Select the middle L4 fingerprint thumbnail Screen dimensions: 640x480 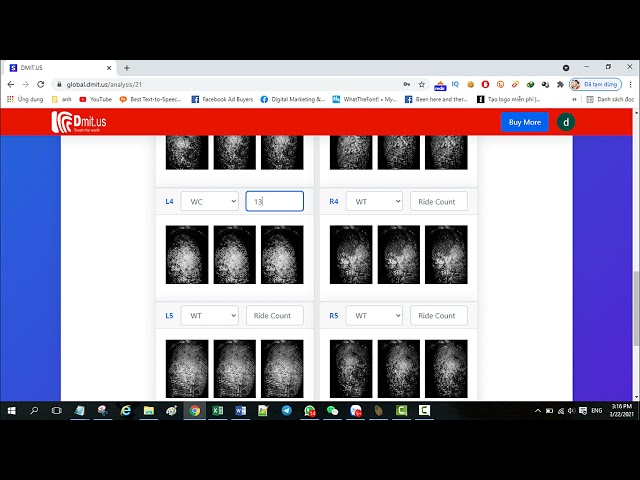point(235,255)
